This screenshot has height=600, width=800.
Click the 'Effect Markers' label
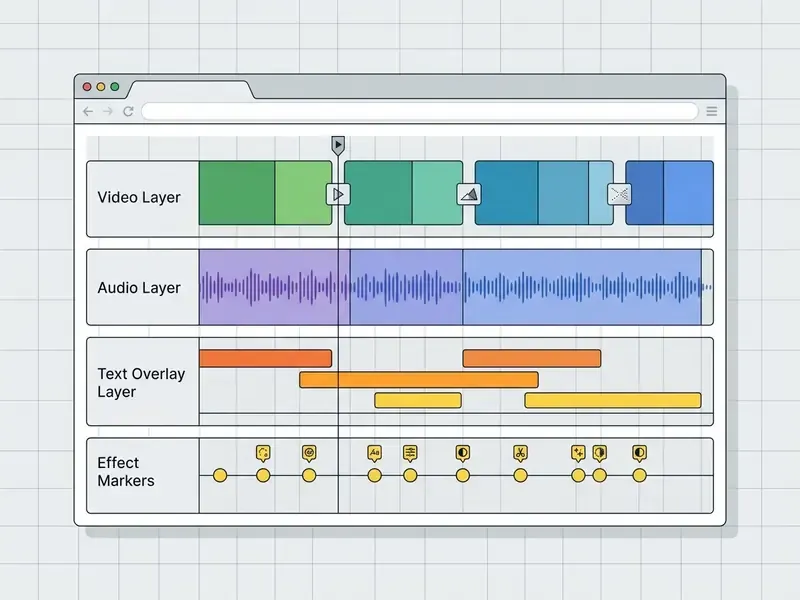click(126, 471)
